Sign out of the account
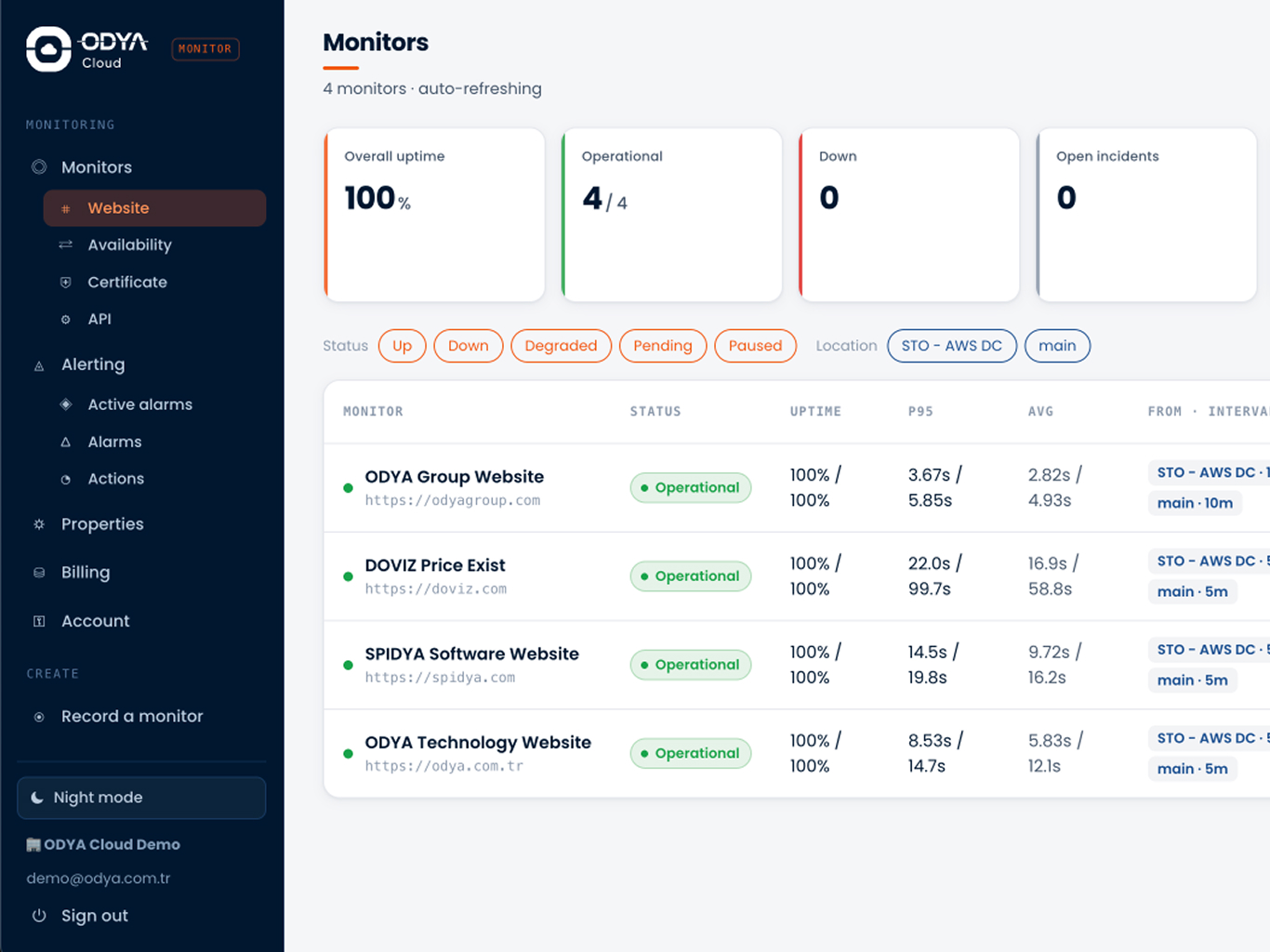1270x952 pixels. (141, 916)
